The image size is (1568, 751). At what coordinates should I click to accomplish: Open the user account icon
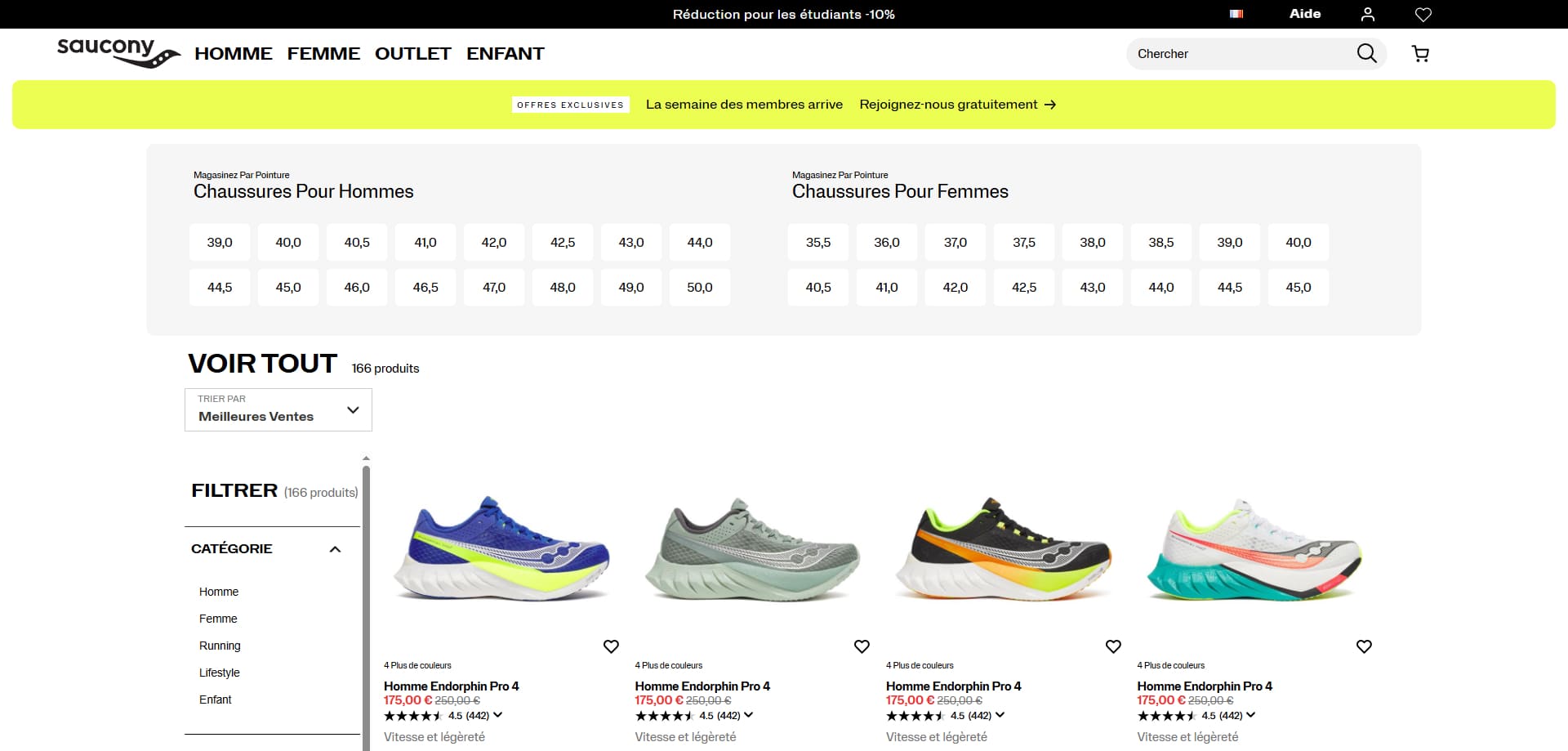pyautogui.click(x=1368, y=14)
